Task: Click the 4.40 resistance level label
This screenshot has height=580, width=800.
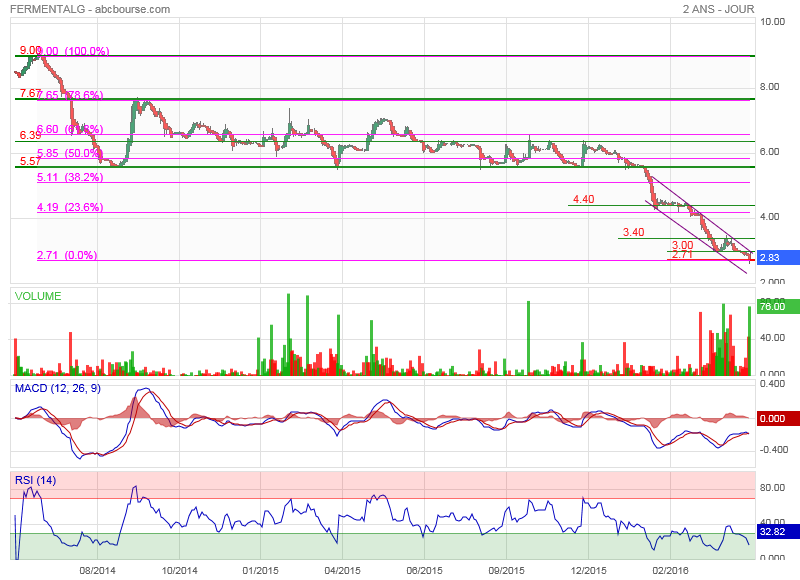Action: click(583, 199)
